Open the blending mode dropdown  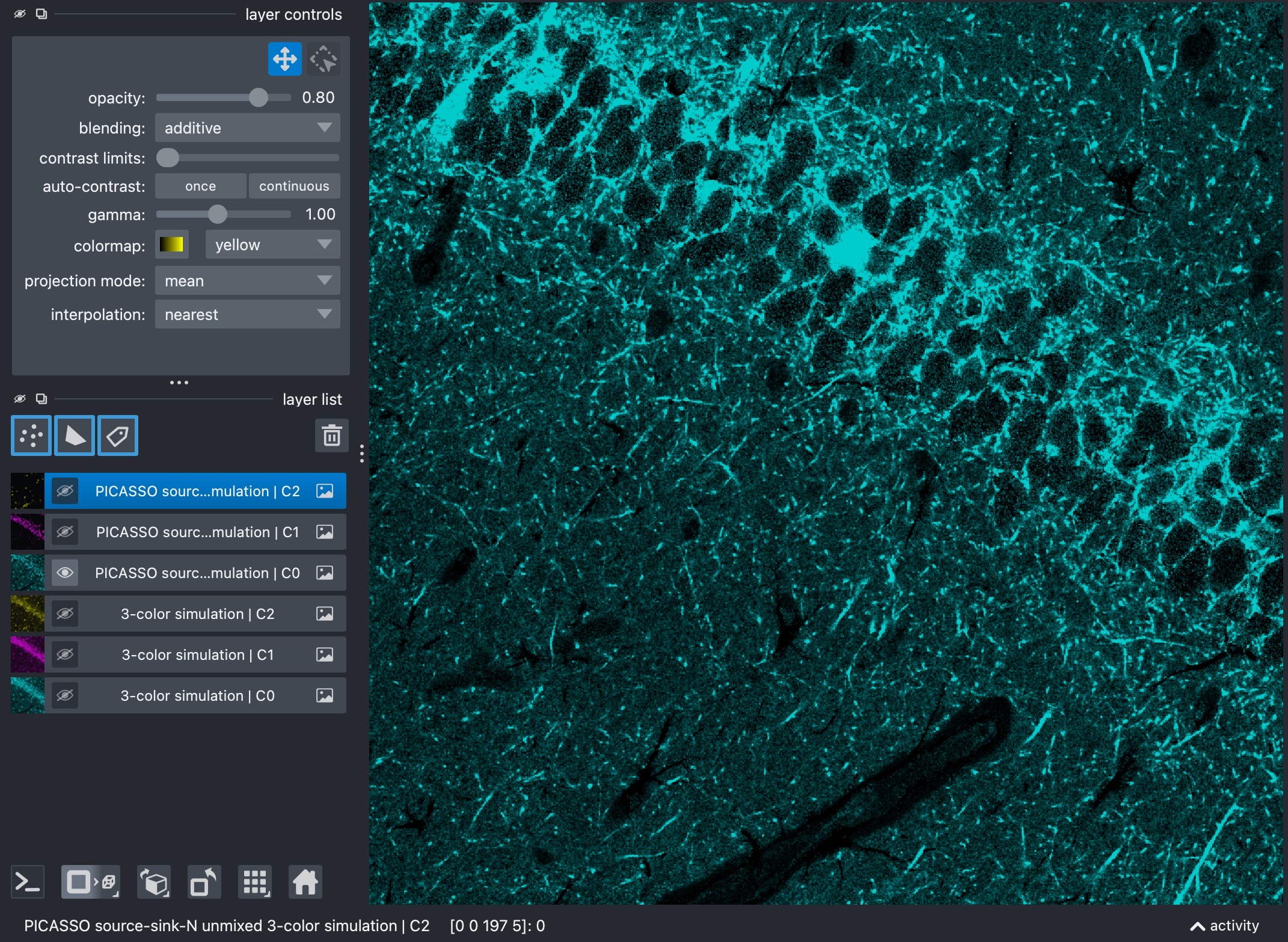[248, 128]
